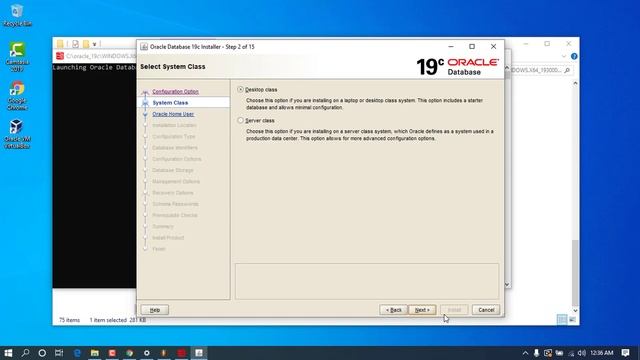This screenshot has height=360, width=640.
Task: Click microphone tray icon
Action: point(536,353)
